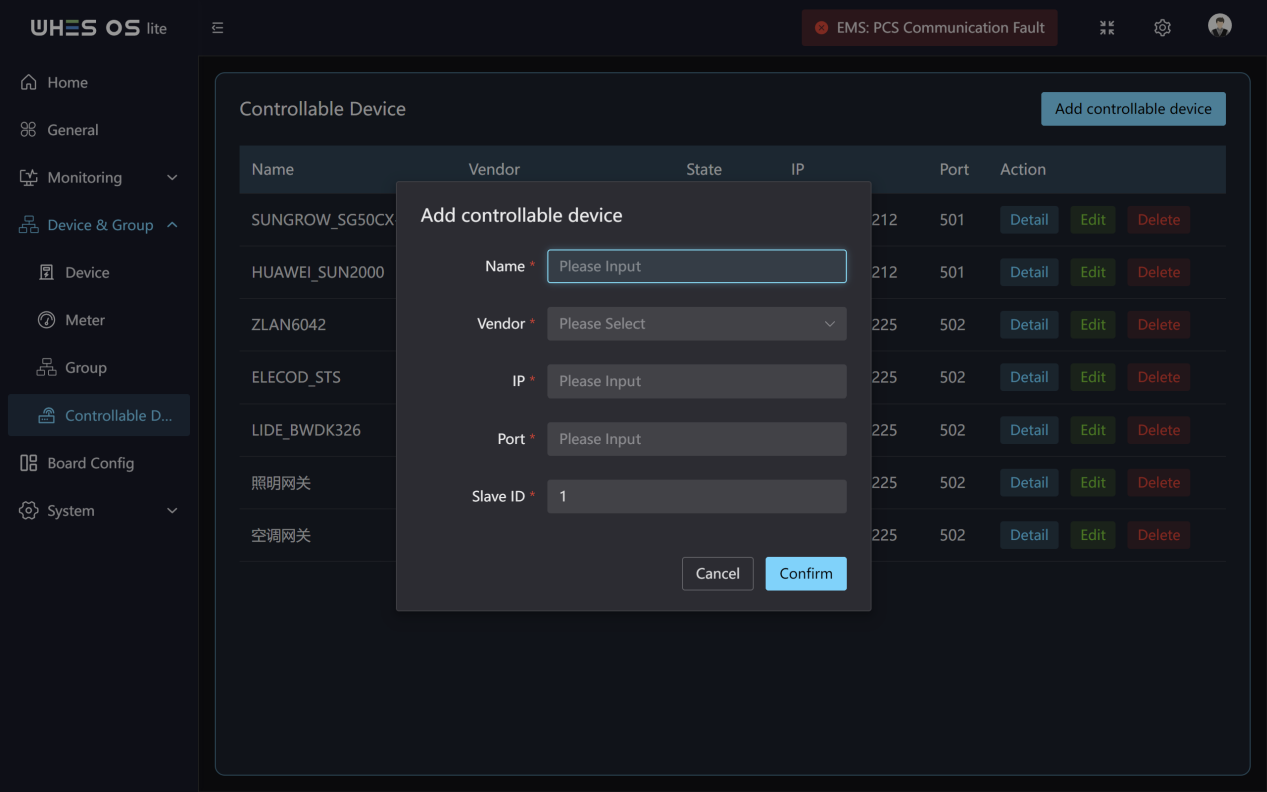
Task: Expand the System menu chevron
Action: point(172,511)
